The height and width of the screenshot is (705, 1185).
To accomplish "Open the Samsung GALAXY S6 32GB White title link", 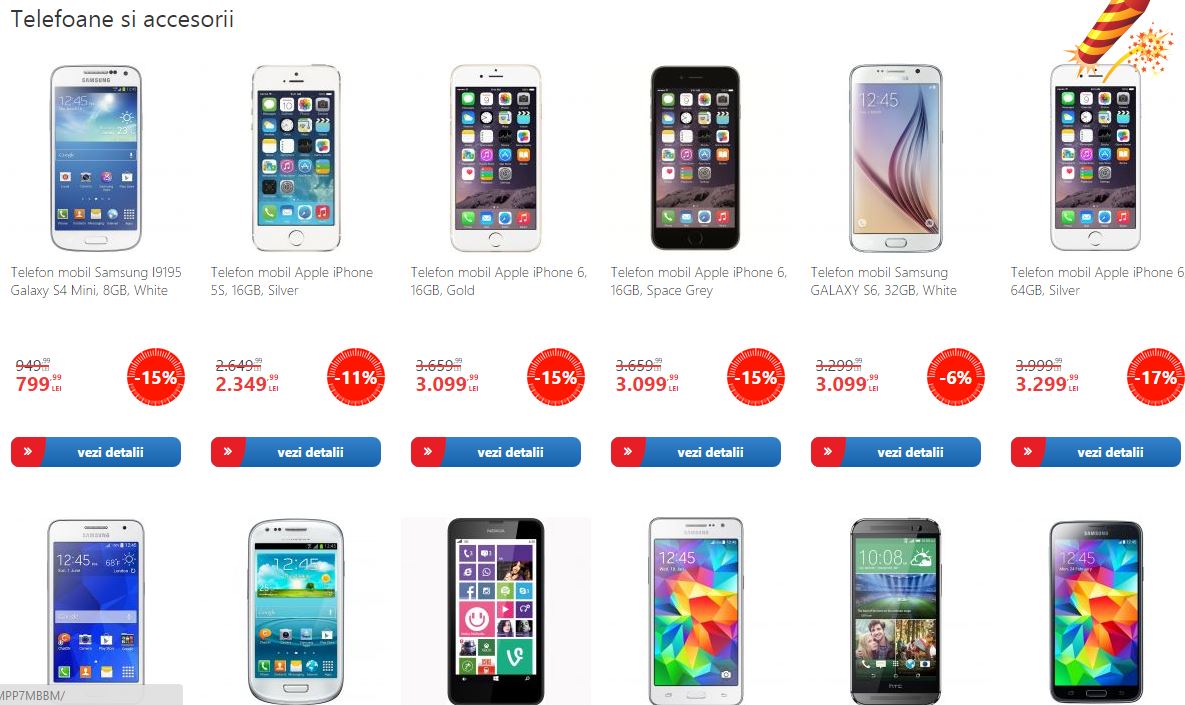I will pos(883,281).
